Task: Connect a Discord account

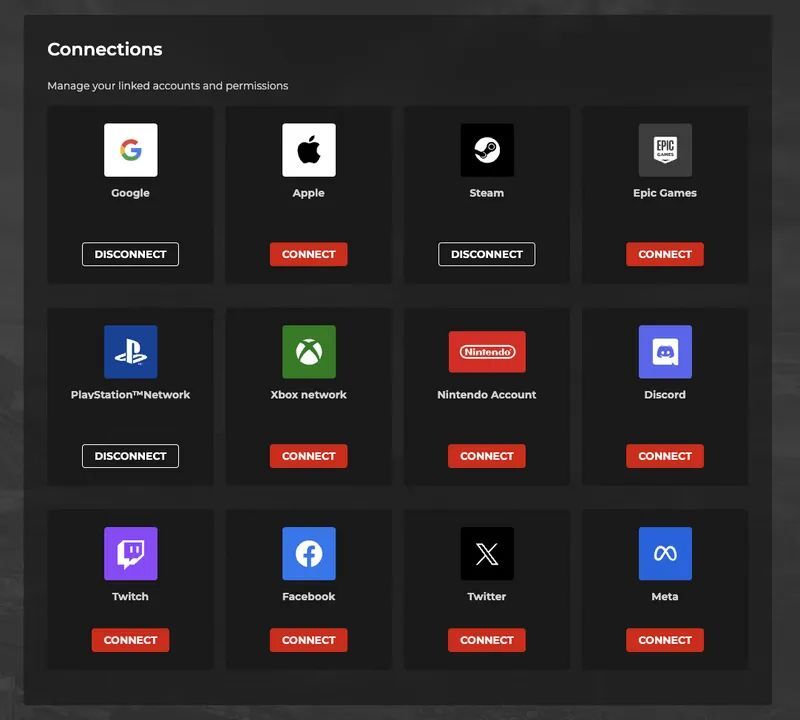Action: point(665,456)
